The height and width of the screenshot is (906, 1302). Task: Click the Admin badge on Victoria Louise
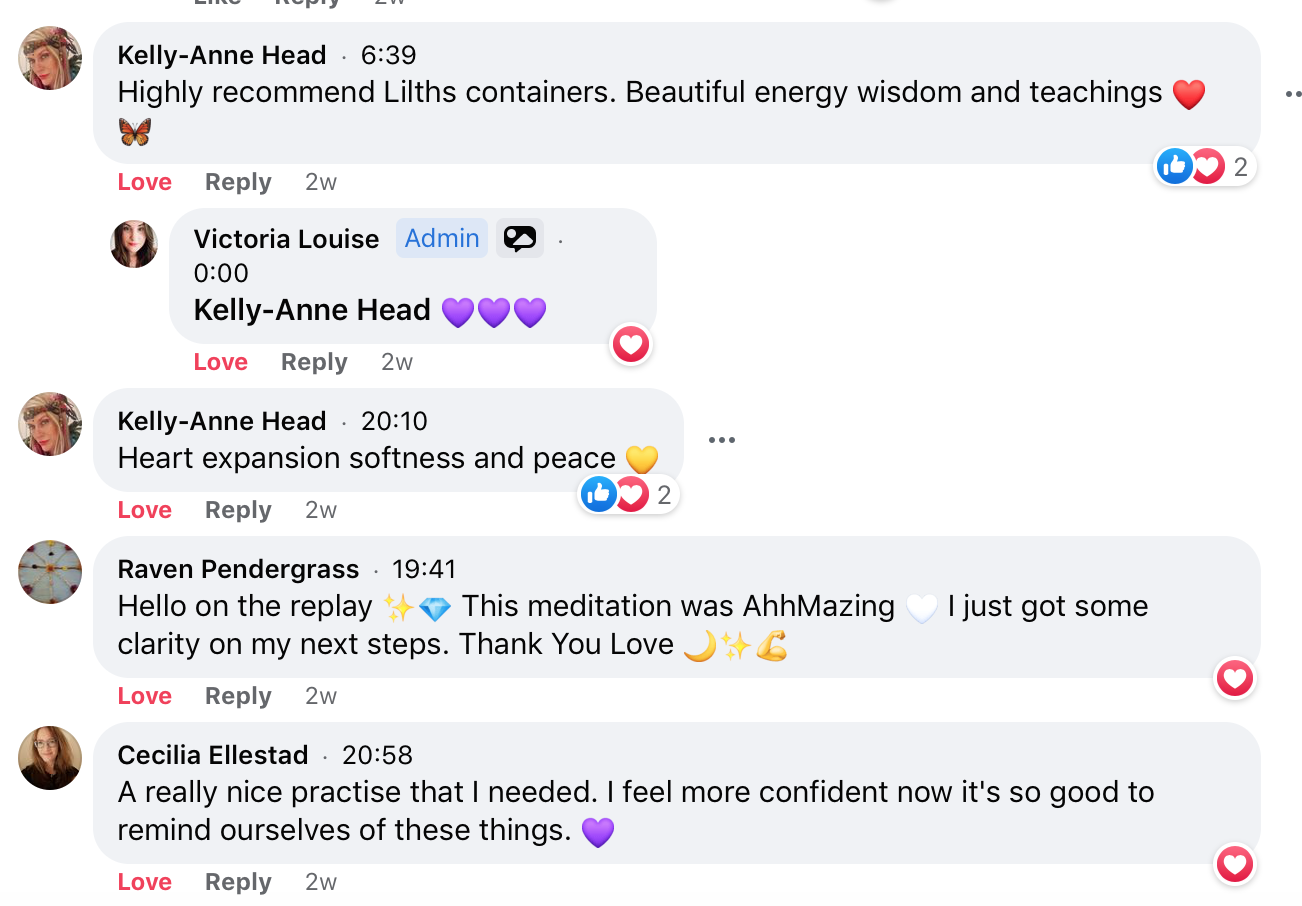[442, 239]
